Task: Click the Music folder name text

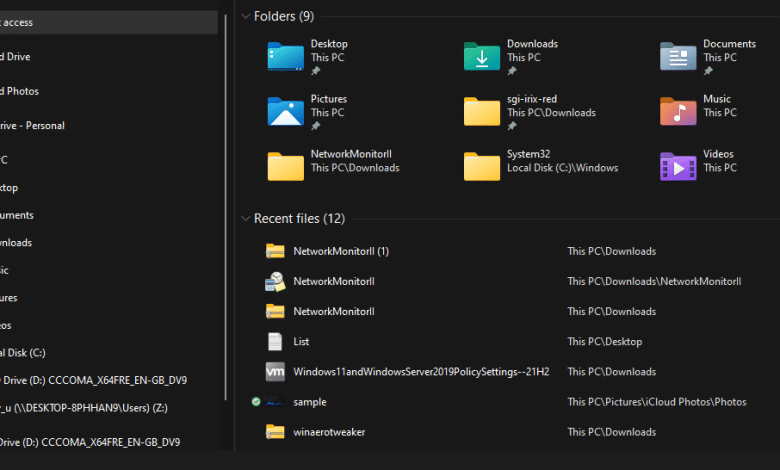Action: [x=717, y=99]
